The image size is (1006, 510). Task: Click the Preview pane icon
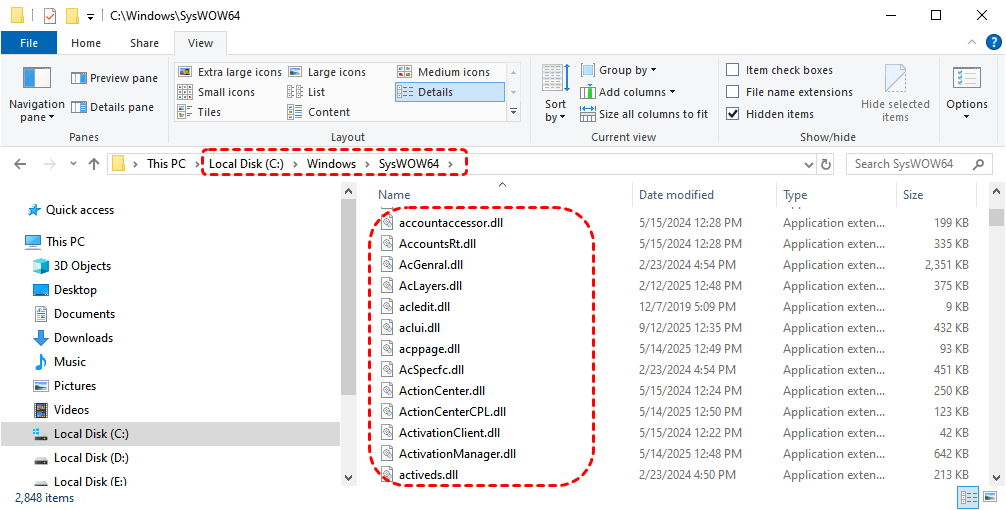(x=80, y=78)
